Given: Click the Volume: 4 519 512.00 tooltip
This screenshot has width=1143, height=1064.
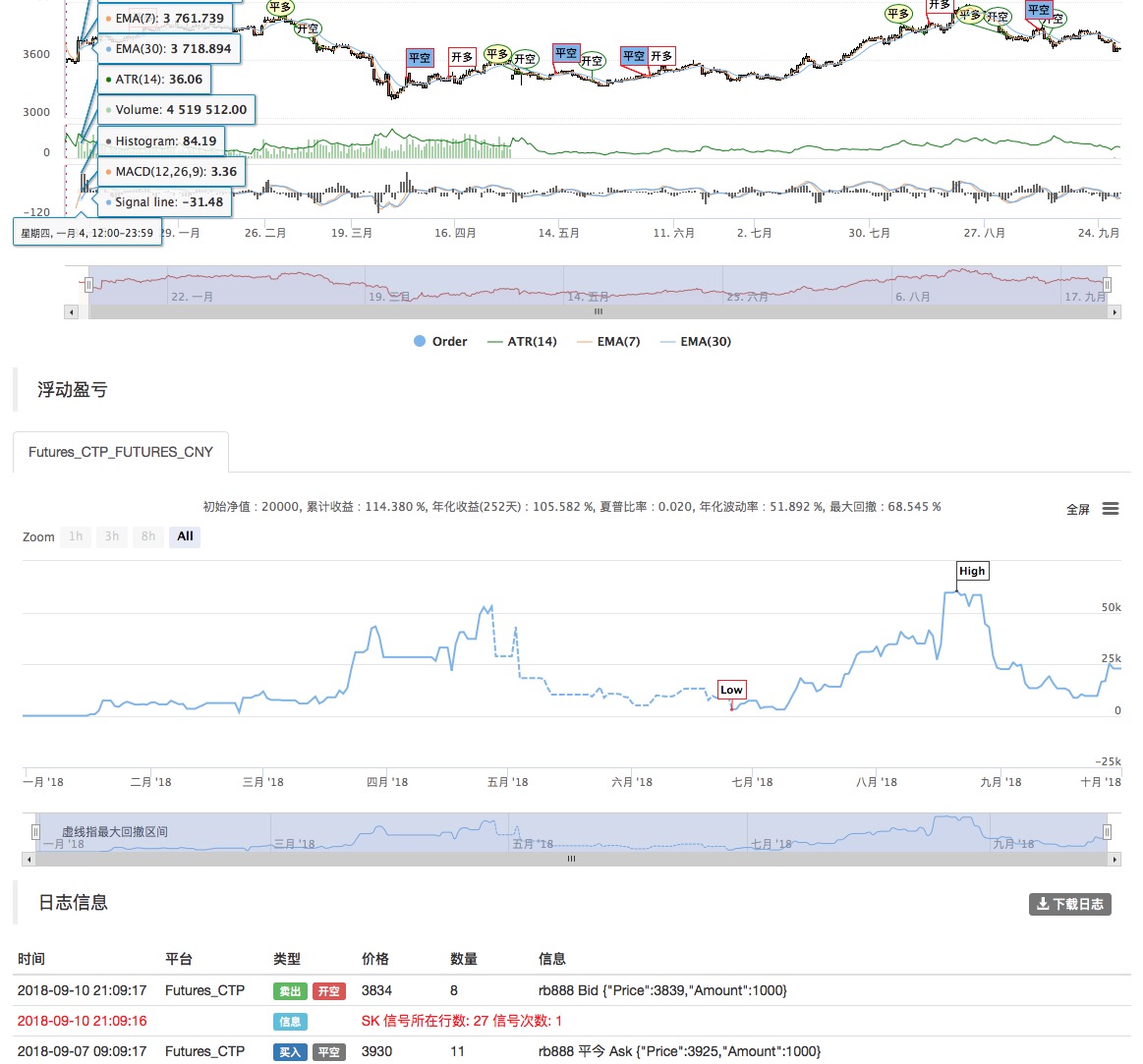Looking at the screenshot, I should [176, 109].
